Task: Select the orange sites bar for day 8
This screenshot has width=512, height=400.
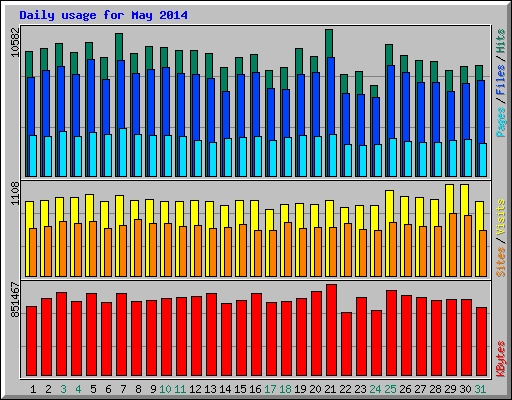Action: click(x=138, y=248)
